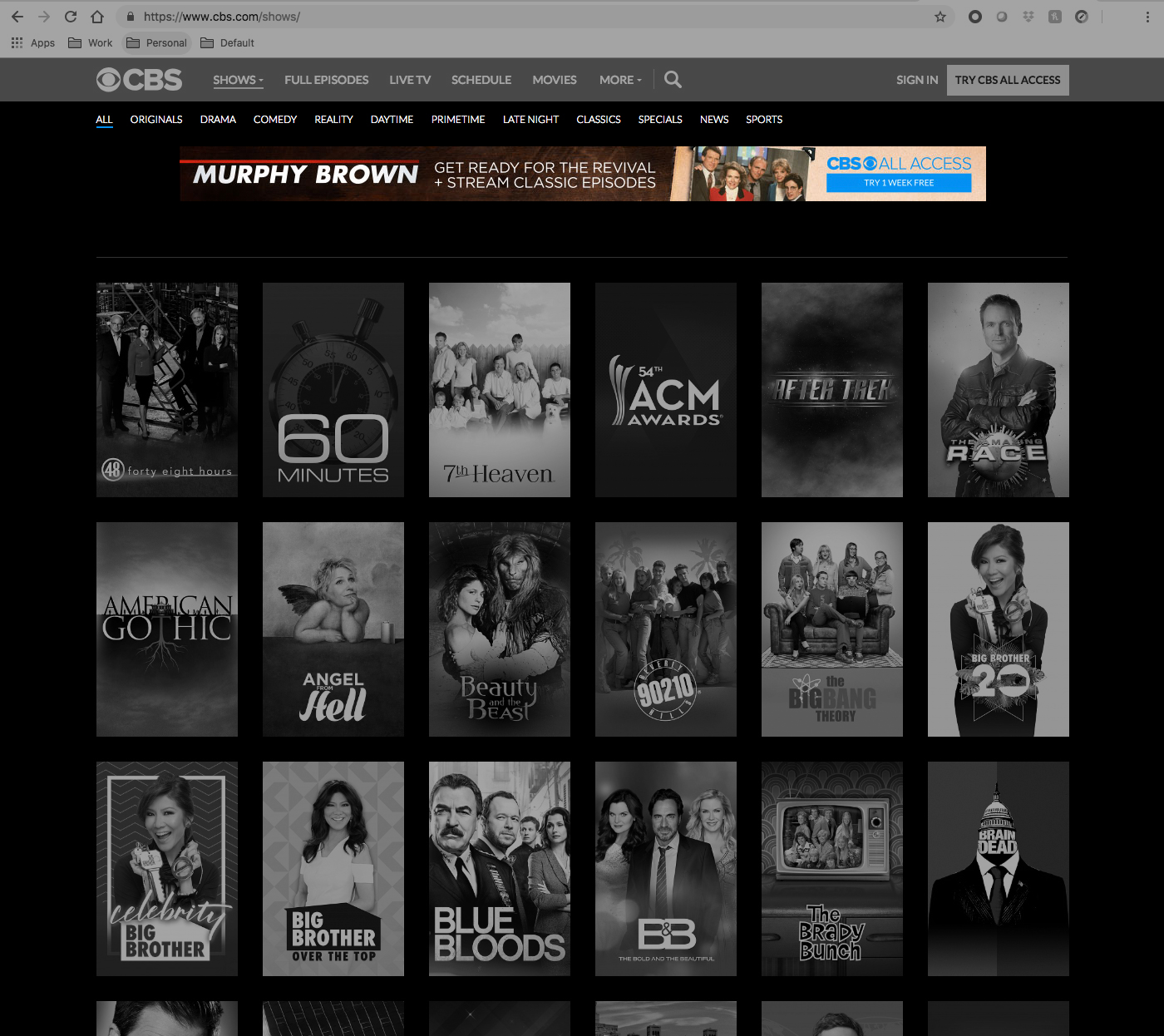Click the browser forward arrow
The width and height of the screenshot is (1164, 1036).
44,17
